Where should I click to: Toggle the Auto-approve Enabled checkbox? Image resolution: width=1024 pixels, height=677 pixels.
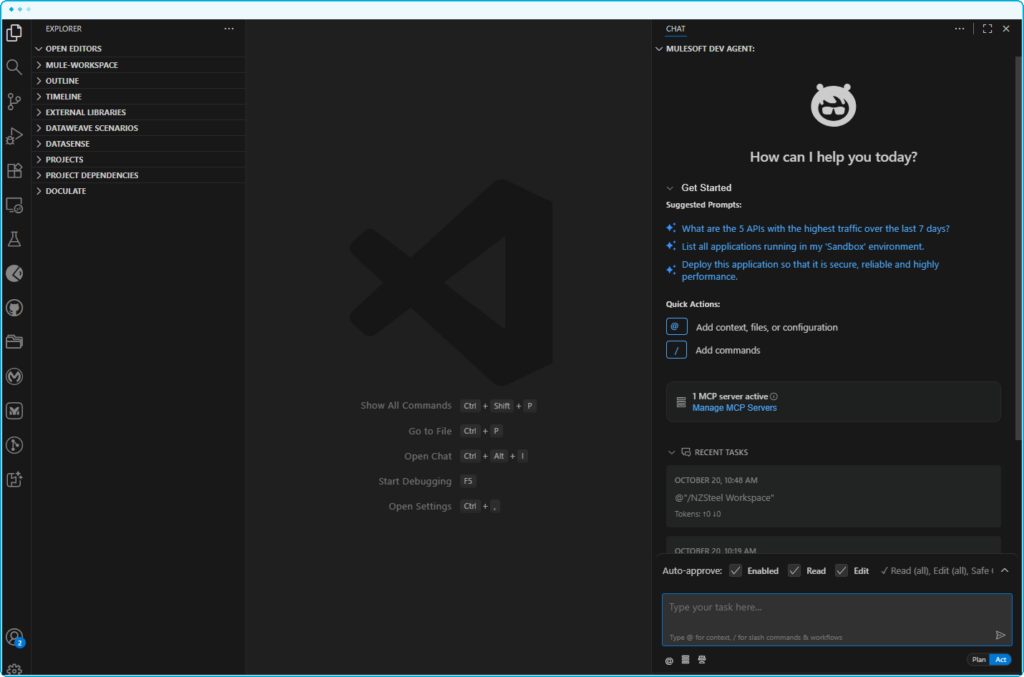coord(735,571)
